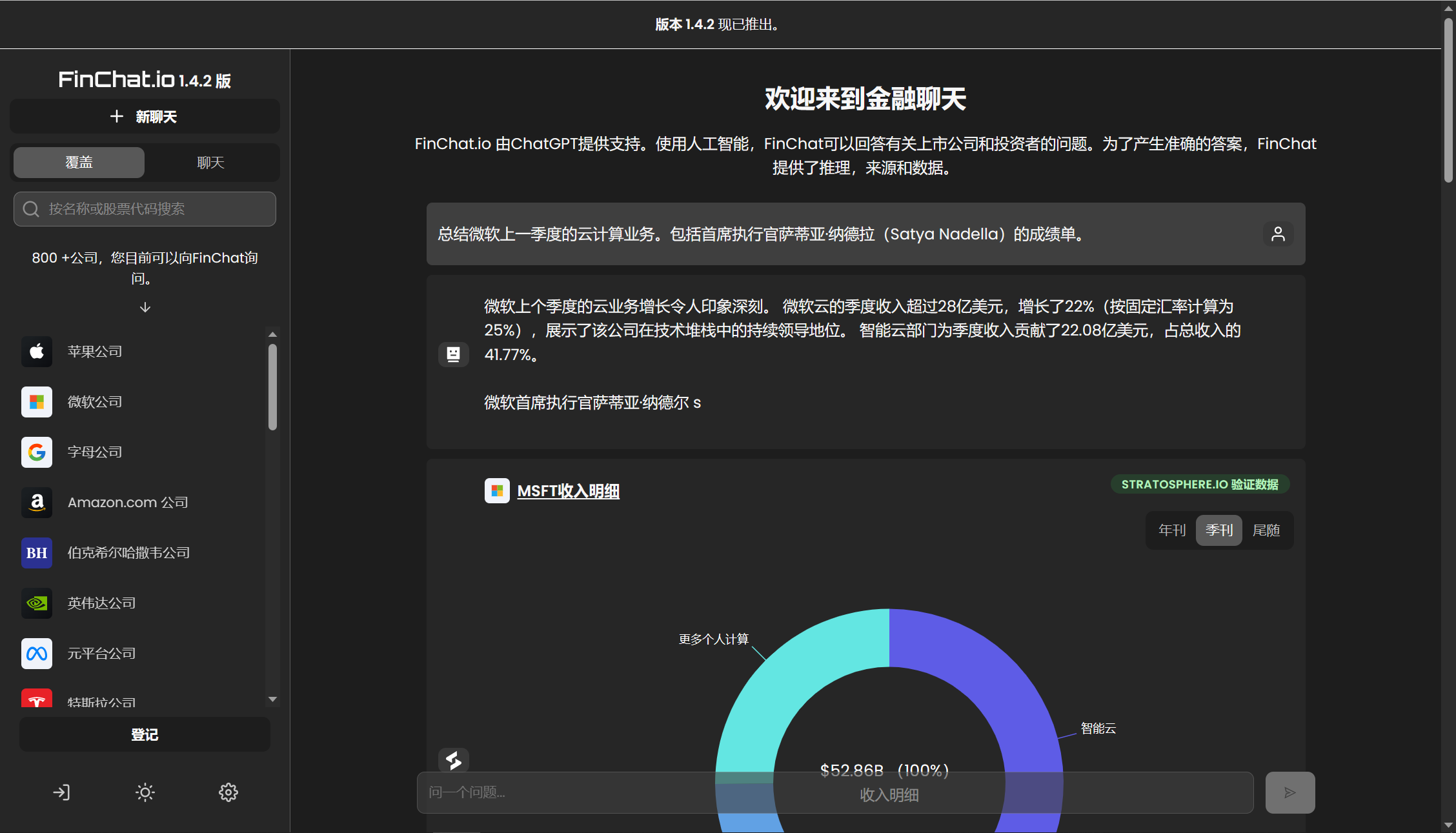Open the settings gear at the sidebar bottom
The width and height of the screenshot is (1456, 833).
point(228,792)
